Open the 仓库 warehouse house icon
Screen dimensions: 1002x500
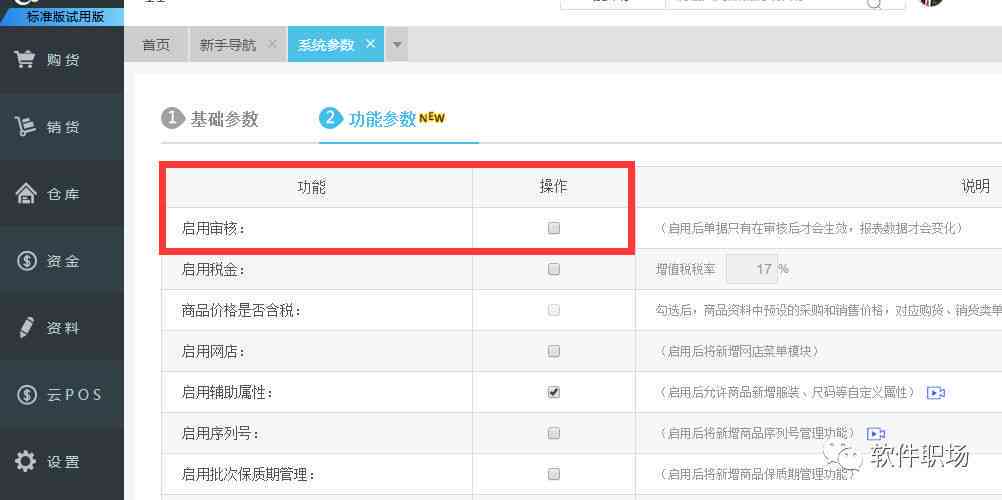tap(26, 194)
